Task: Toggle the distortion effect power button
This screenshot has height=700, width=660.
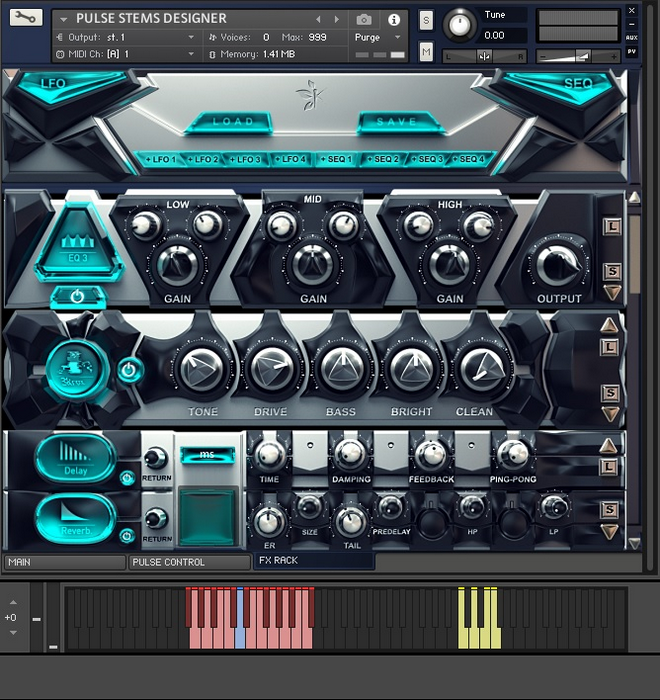Action: [x=129, y=370]
